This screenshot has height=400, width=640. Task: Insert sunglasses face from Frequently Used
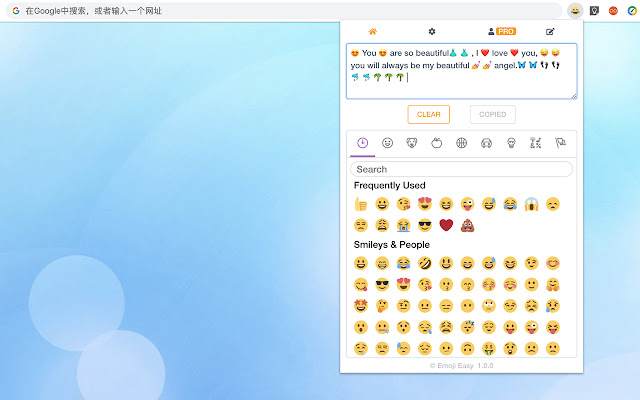pos(425,225)
